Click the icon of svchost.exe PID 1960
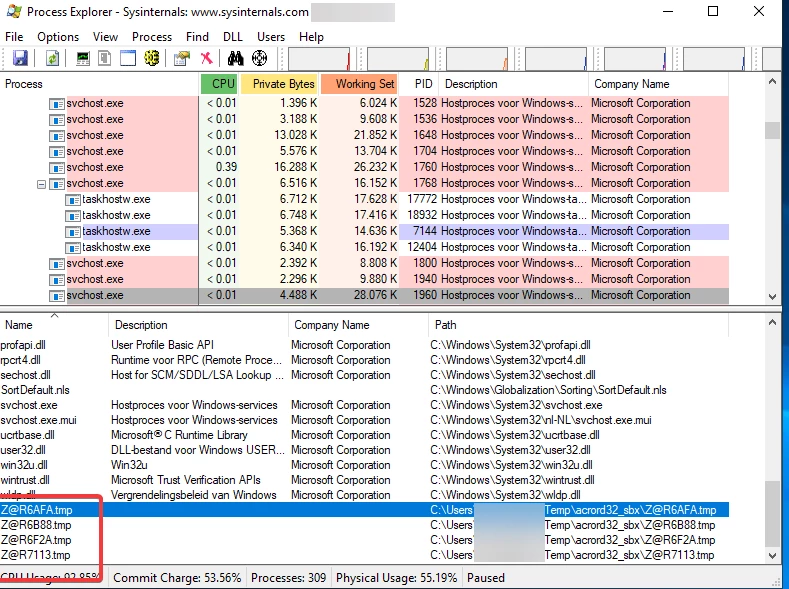 pyautogui.click(x=57, y=296)
